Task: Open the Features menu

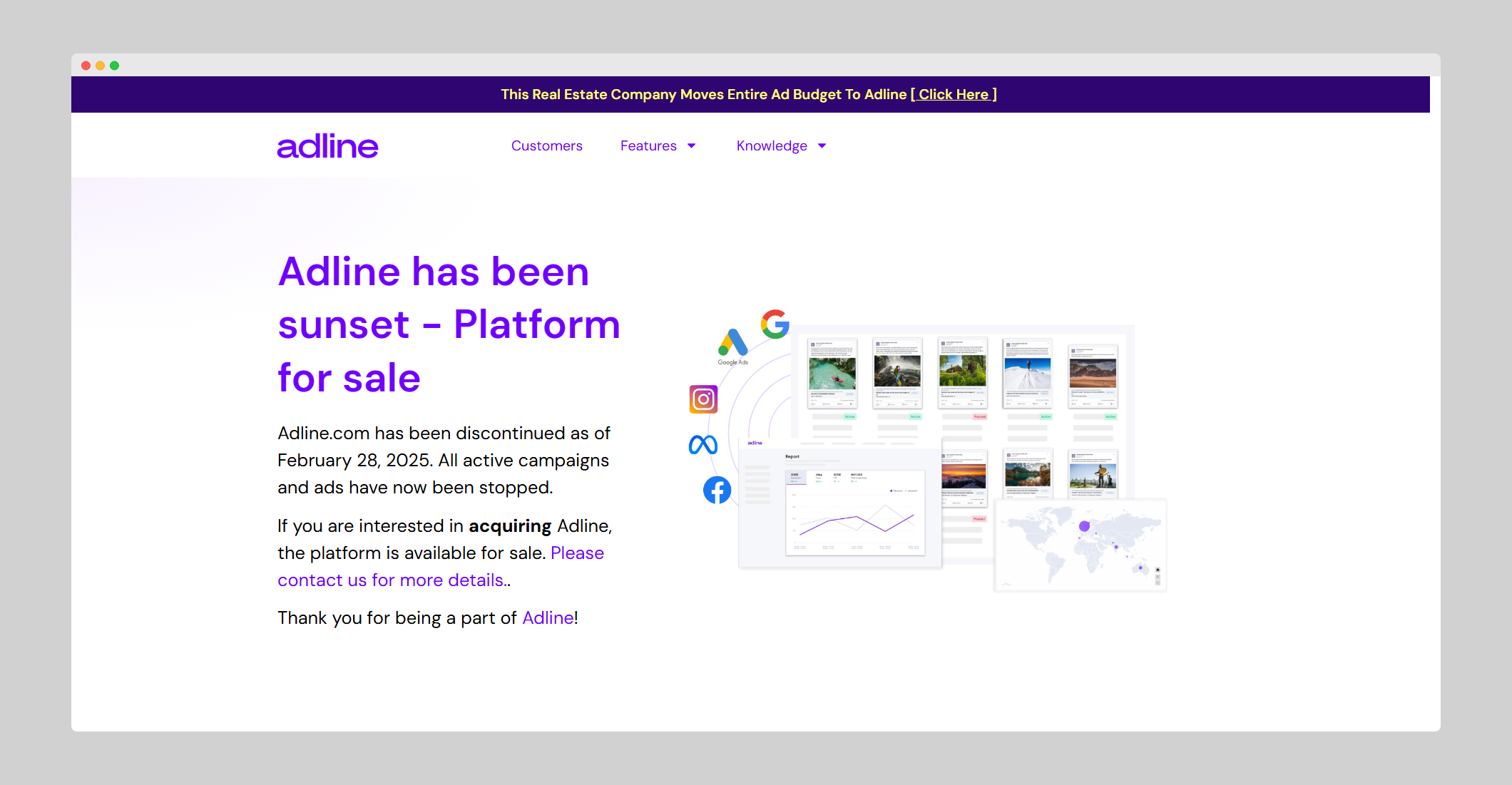Action: (648, 145)
